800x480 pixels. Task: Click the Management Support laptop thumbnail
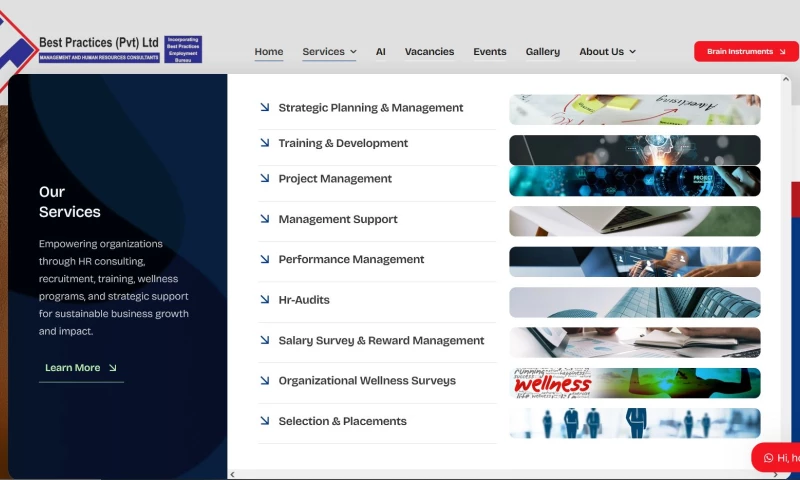635,221
